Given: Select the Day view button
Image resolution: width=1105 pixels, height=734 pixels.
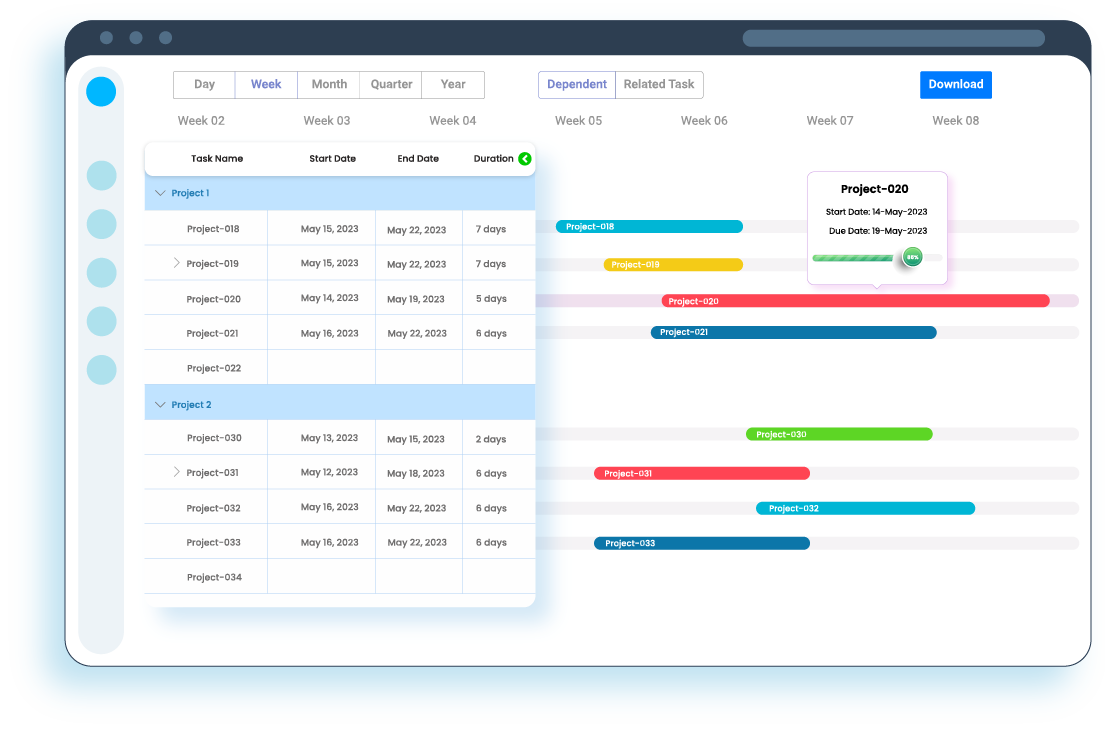Looking at the screenshot, I should pyautogui.click(x=204, y=85).
